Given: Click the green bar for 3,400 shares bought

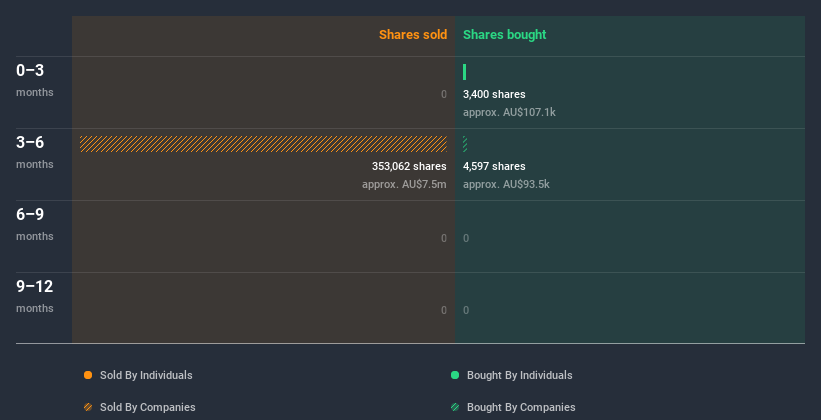Looking at the screenshot, I should coord(464,72).
